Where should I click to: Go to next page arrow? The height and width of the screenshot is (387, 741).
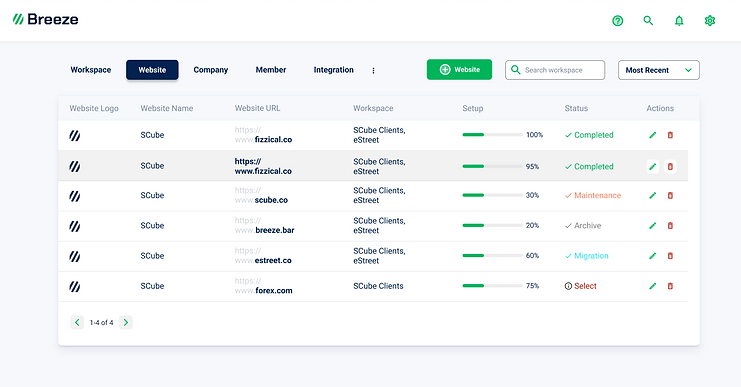126,322
